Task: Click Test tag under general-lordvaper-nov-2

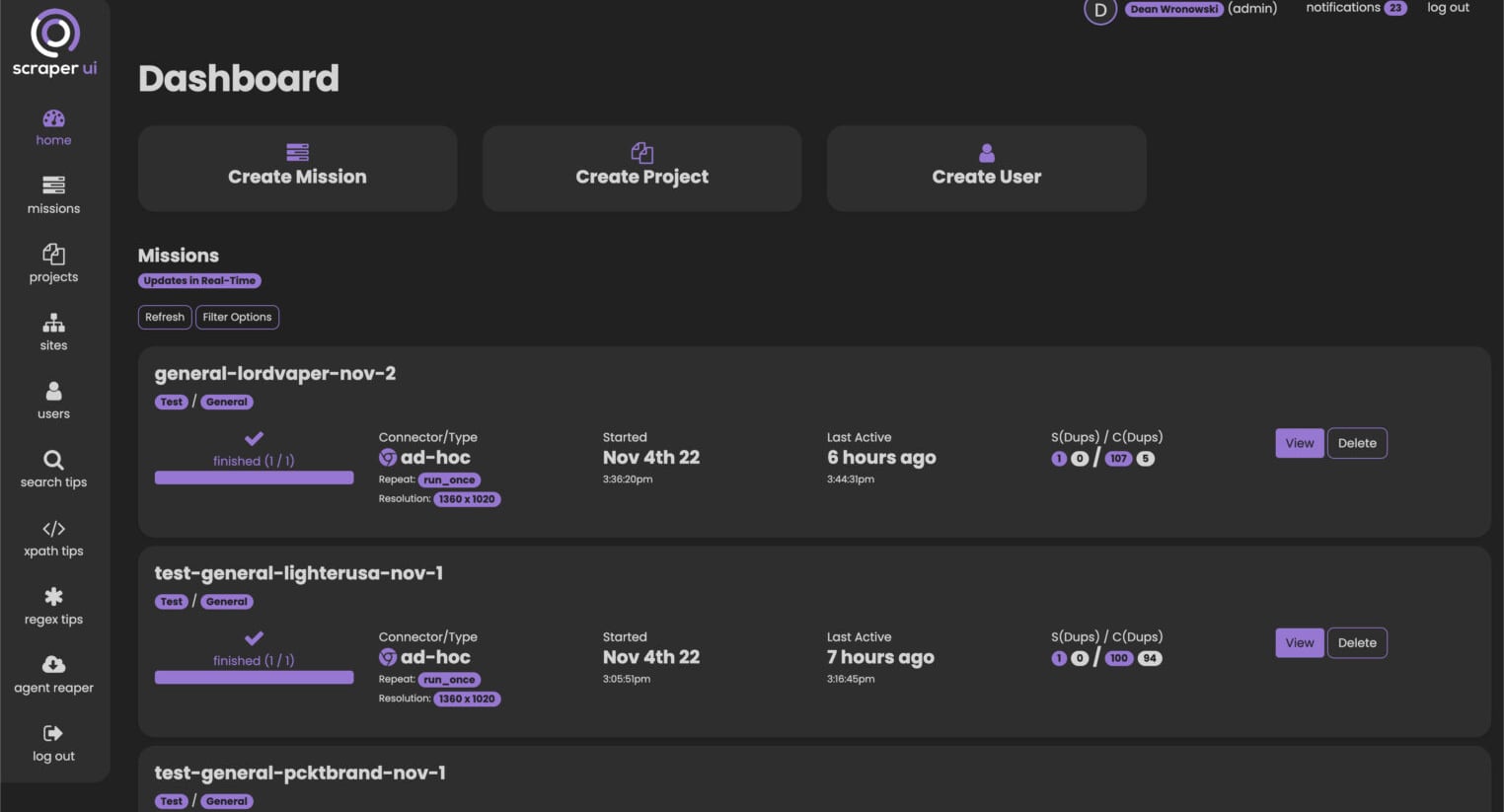Action: point(172,402)
